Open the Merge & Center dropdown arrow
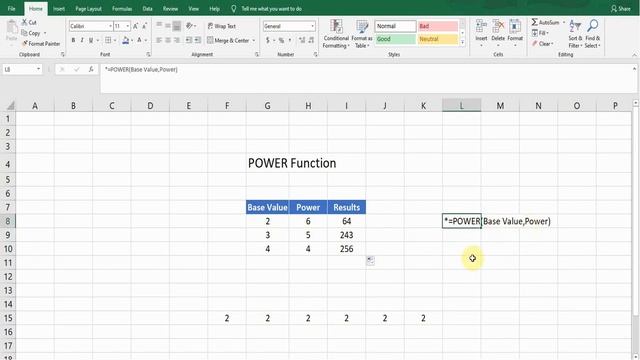This screenshot has height=360, width=640. pos(253,40)
